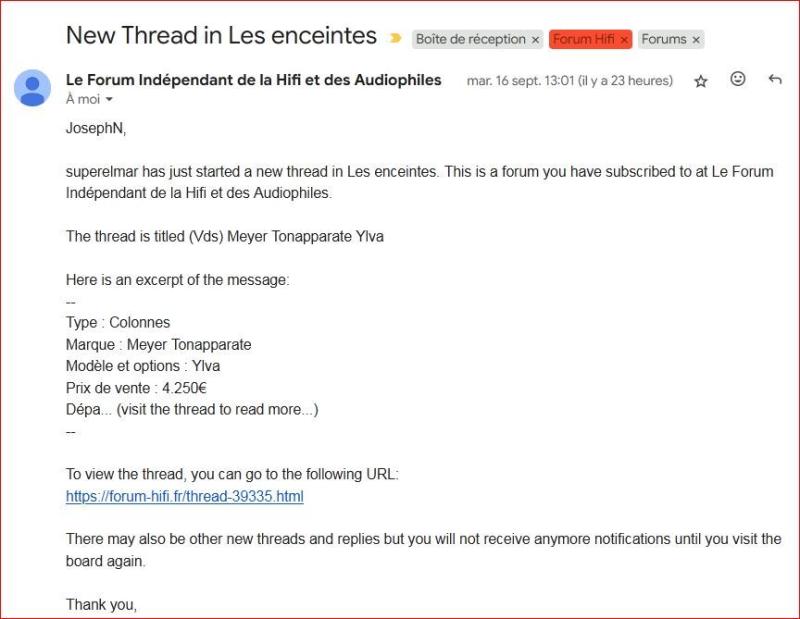Remove the Forum Hifi label
Image resolution: width=800 pixels, height=619 pixels.
[624, 40]
